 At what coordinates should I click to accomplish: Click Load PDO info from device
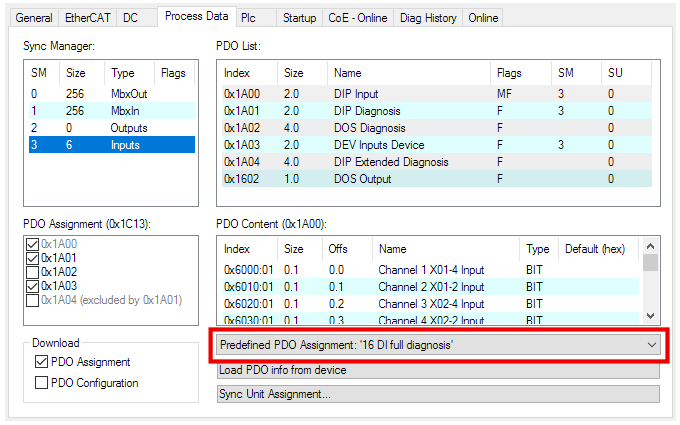tap(438, 370)
